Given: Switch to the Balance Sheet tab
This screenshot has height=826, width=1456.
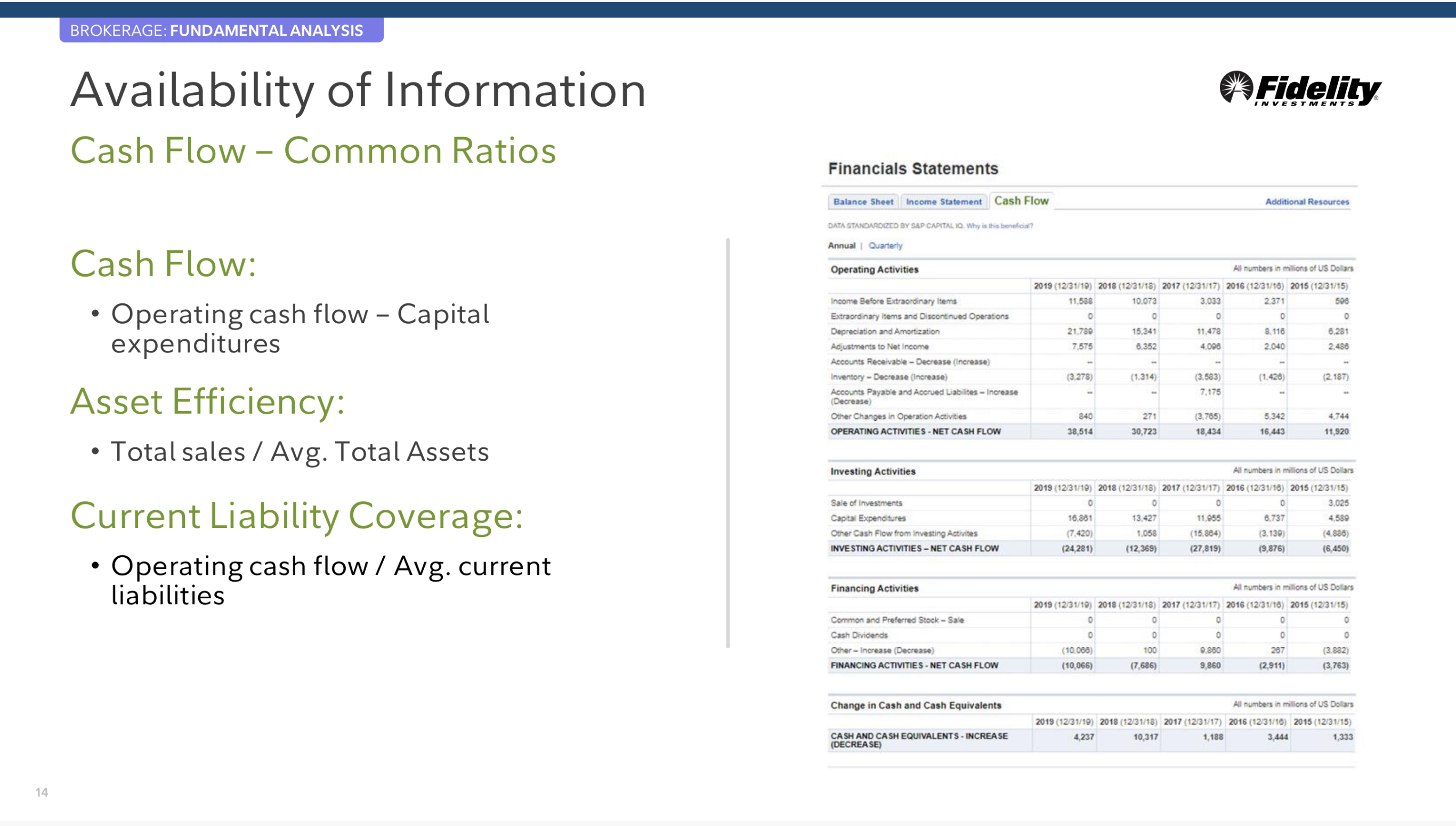Looking at the screenshot, I should [x=862, y=202].
